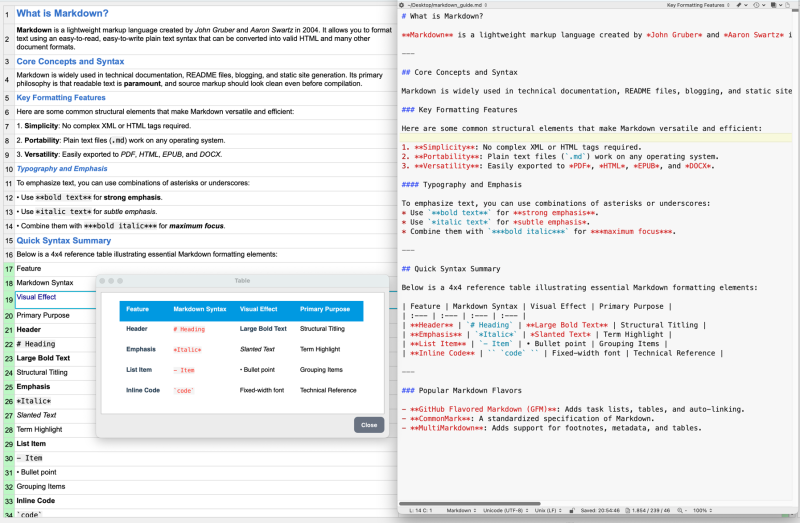Image resolution: width=800 pixels, height=523 pixels.
Task: Open the Unicode (UTF-8) encoding selector
Action: 506,510
